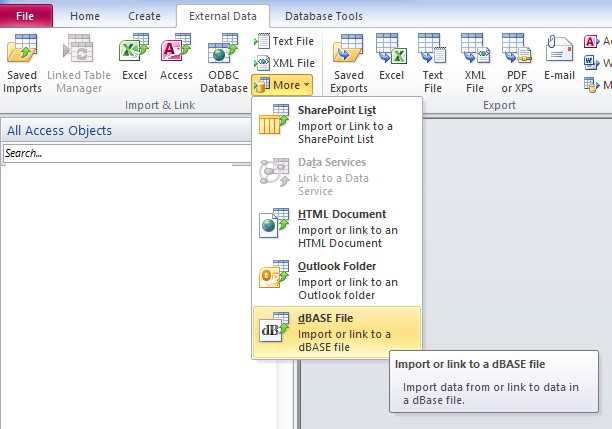Open the Database Tools tab
This screenshot has width=612, height=429.
coord(324,16)
